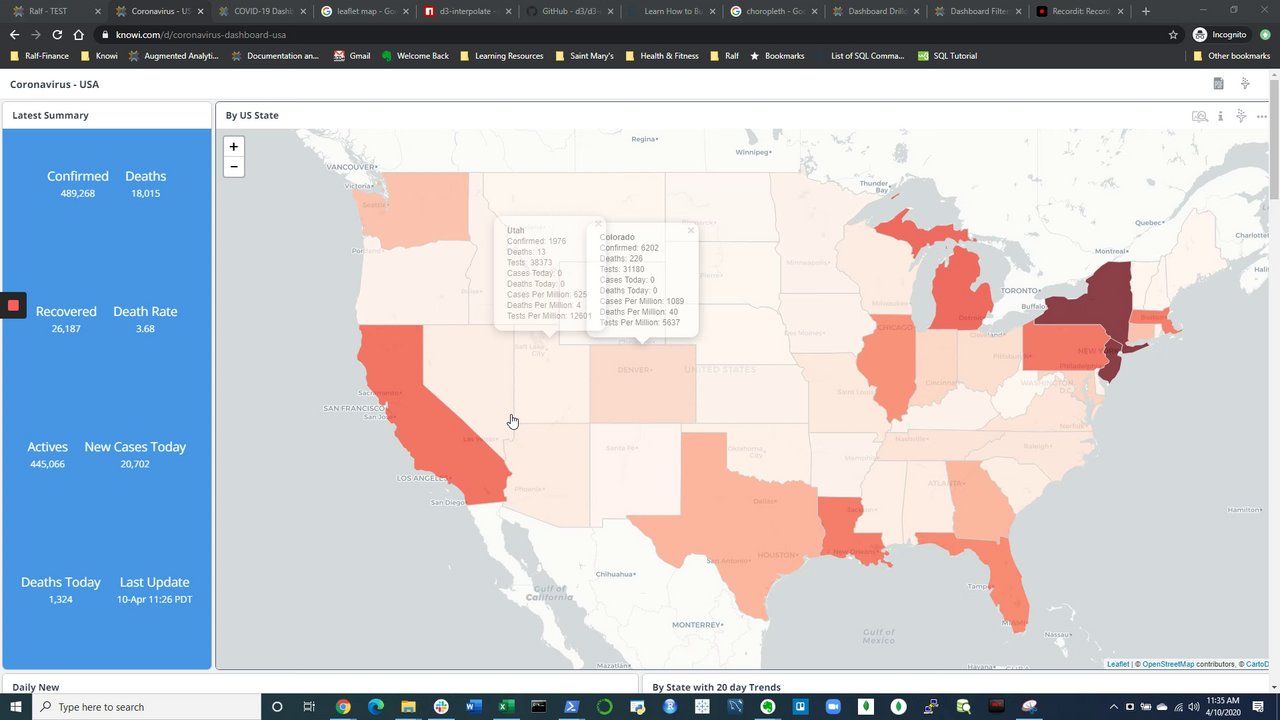Viewport: 1280px width, 720px height.
Task: Expand the Other bookmarks folder
Action: click(1231, 56)
